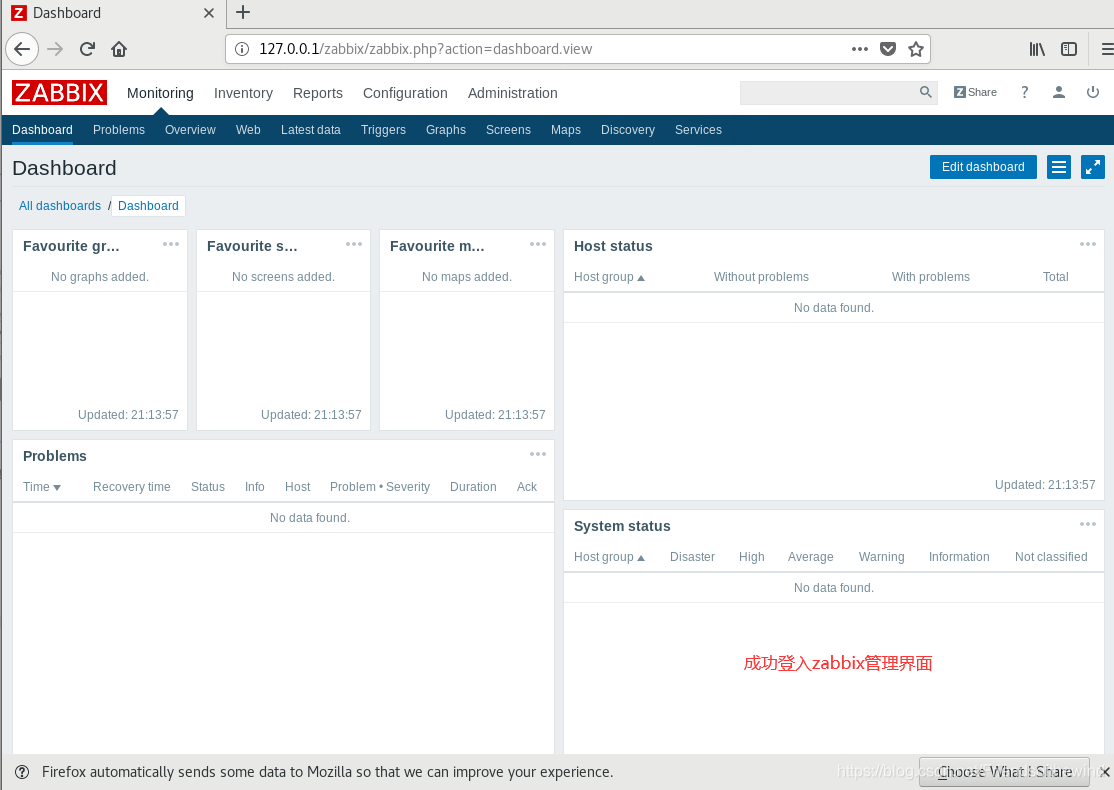
Task: Sign out using the power icon
Action: pyautogui.click(x=1093, y=92)
